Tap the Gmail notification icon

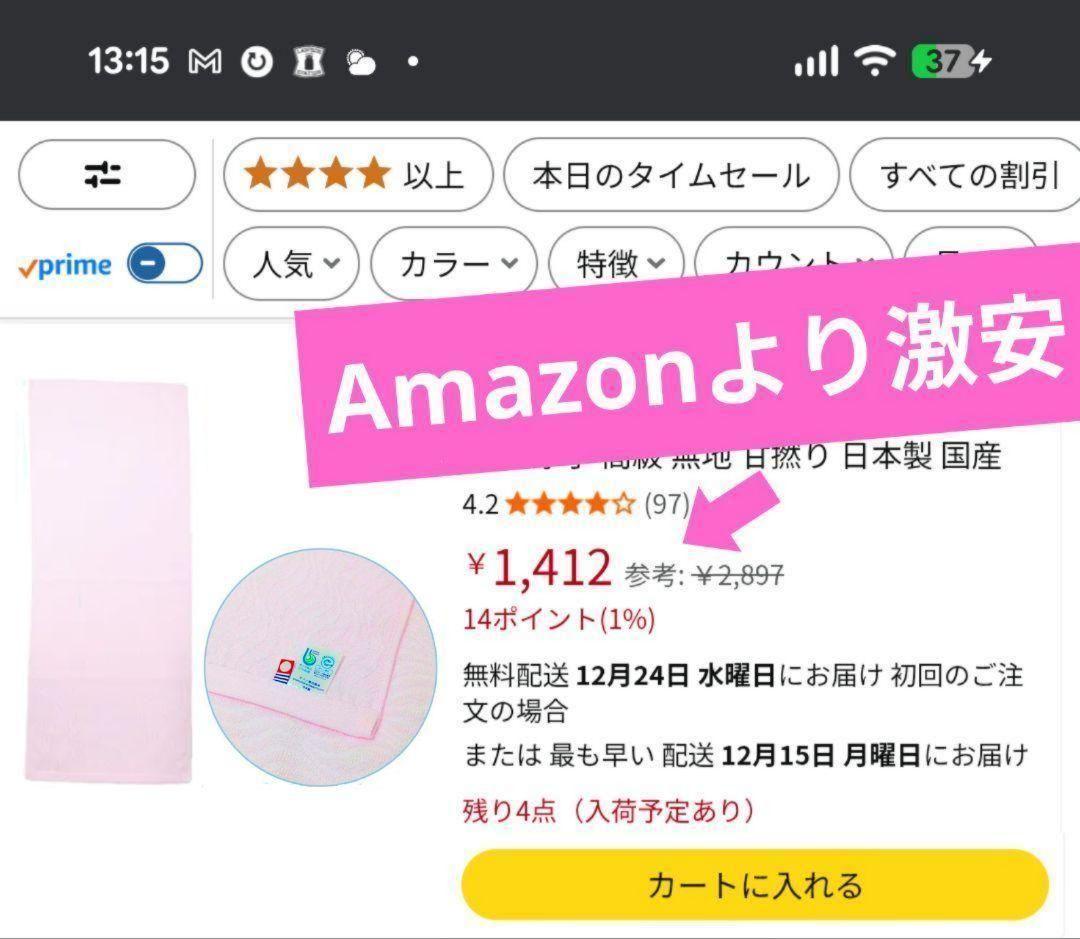[205, 62]
